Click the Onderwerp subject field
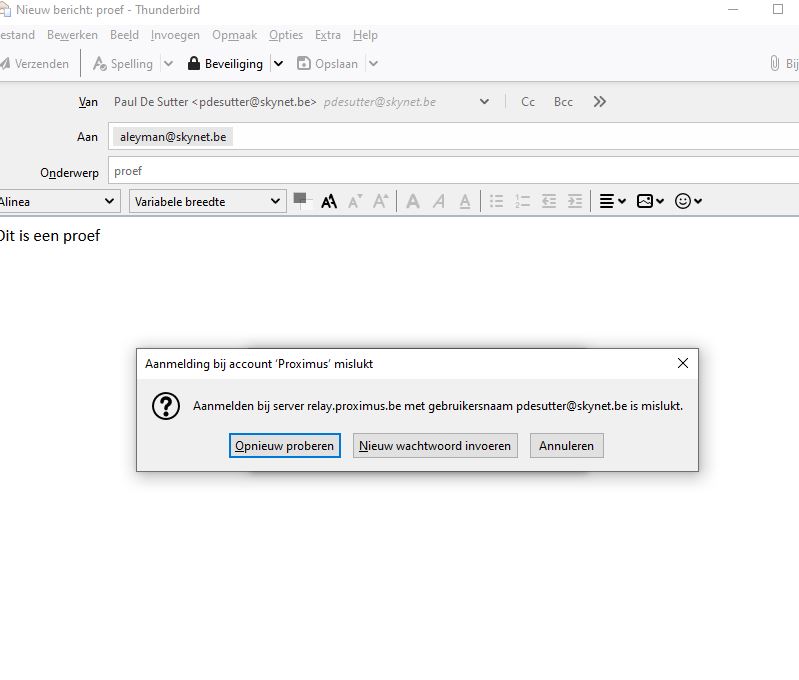Viewport: 799px width, 680px height. click(450, 171)
